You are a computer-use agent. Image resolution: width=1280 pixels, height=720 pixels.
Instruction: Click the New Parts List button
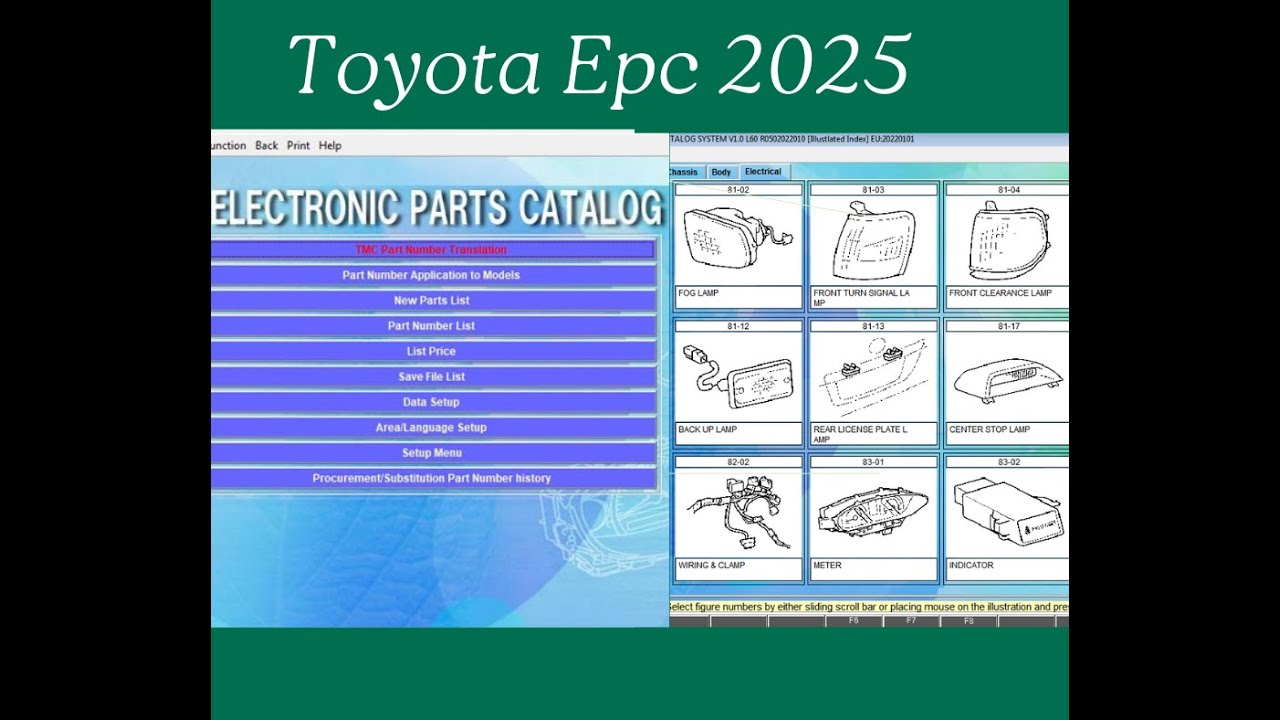pyautogui.click(x=432, y=300)
